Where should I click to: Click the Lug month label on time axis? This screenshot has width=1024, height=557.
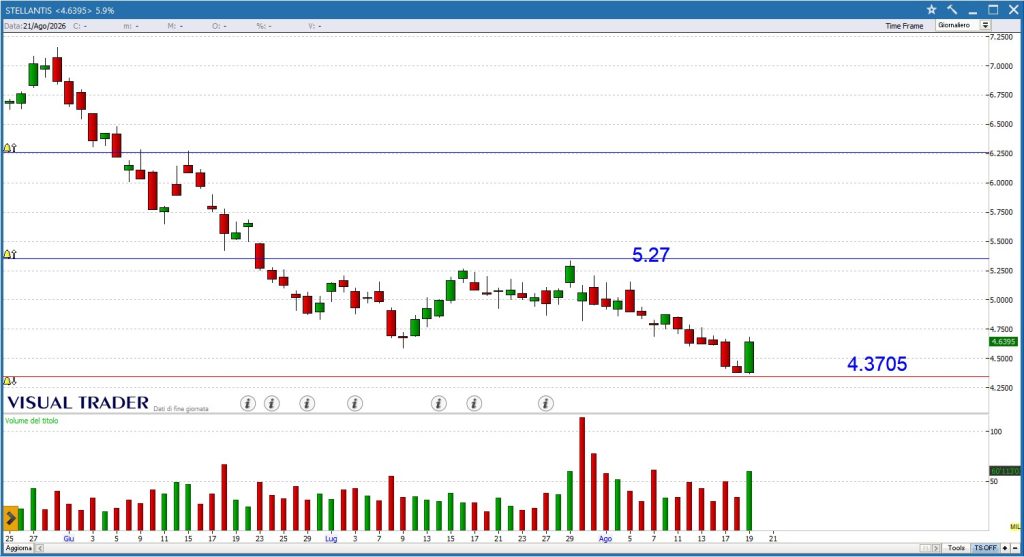[331, 539]
